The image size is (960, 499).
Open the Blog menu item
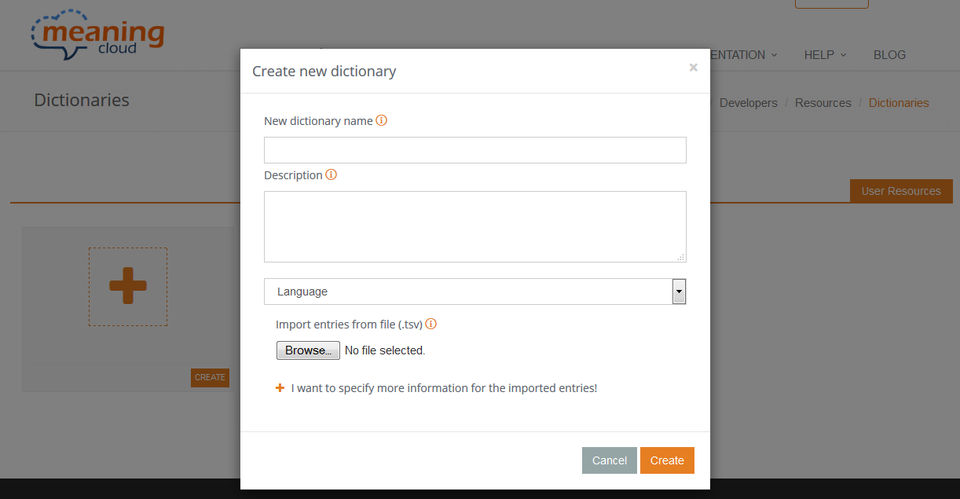pos(889,55)
